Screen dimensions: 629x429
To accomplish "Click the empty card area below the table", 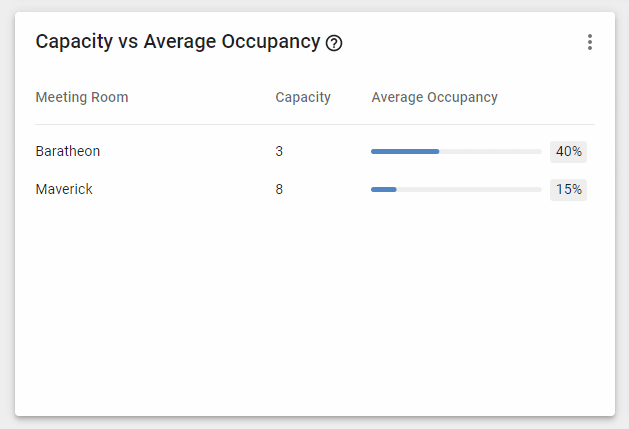I will click(x=315, y=309).
